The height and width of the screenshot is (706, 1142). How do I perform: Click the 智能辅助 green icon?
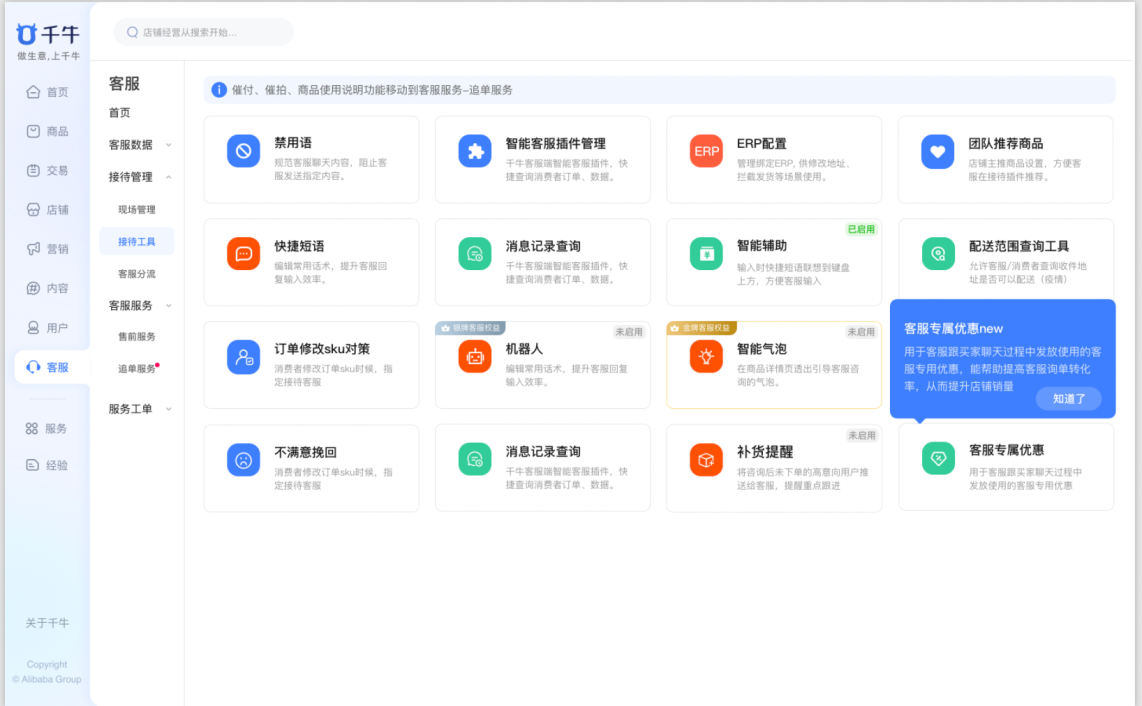pos(706,254)
